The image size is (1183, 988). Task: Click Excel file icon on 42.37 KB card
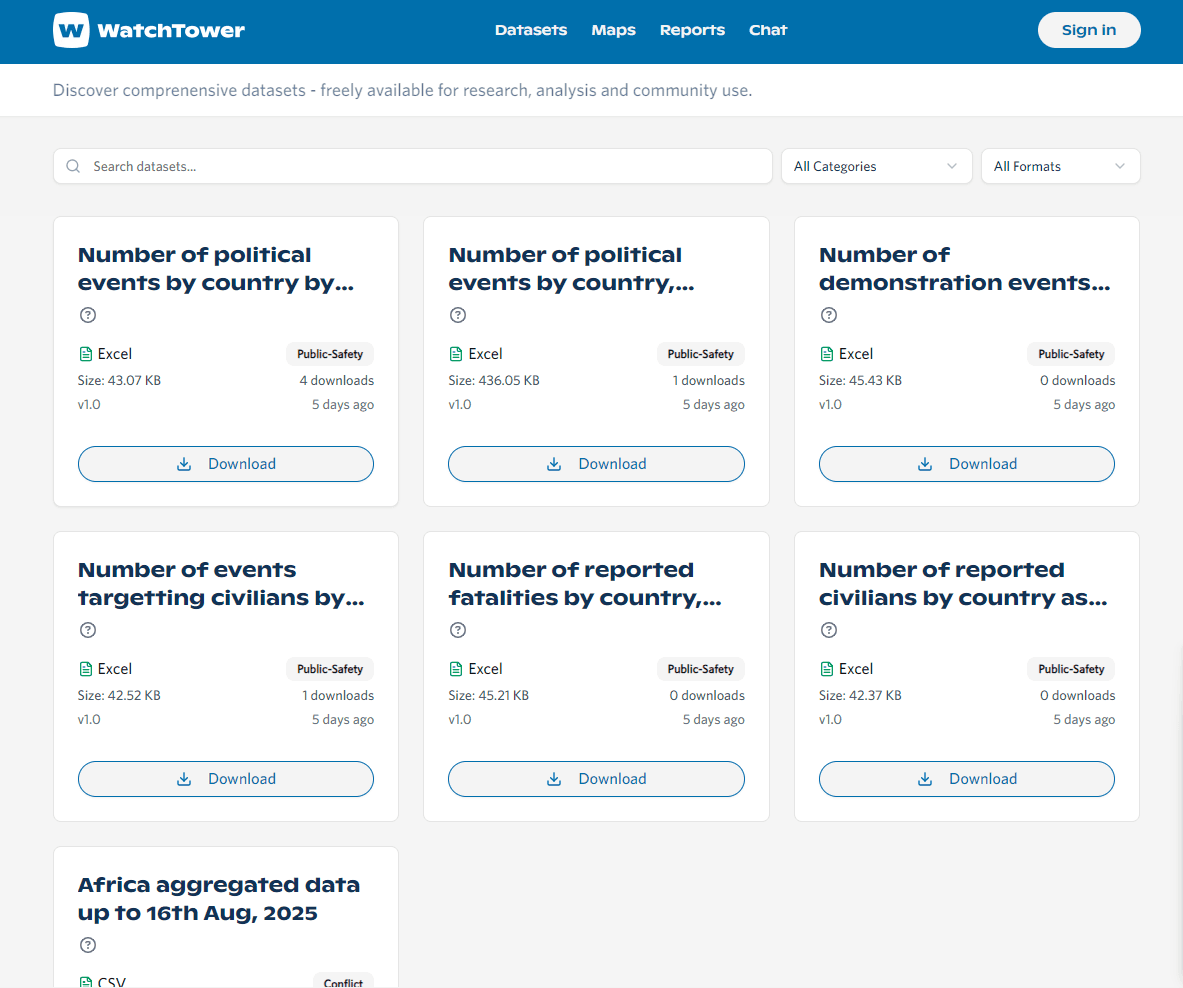(827, 669)
